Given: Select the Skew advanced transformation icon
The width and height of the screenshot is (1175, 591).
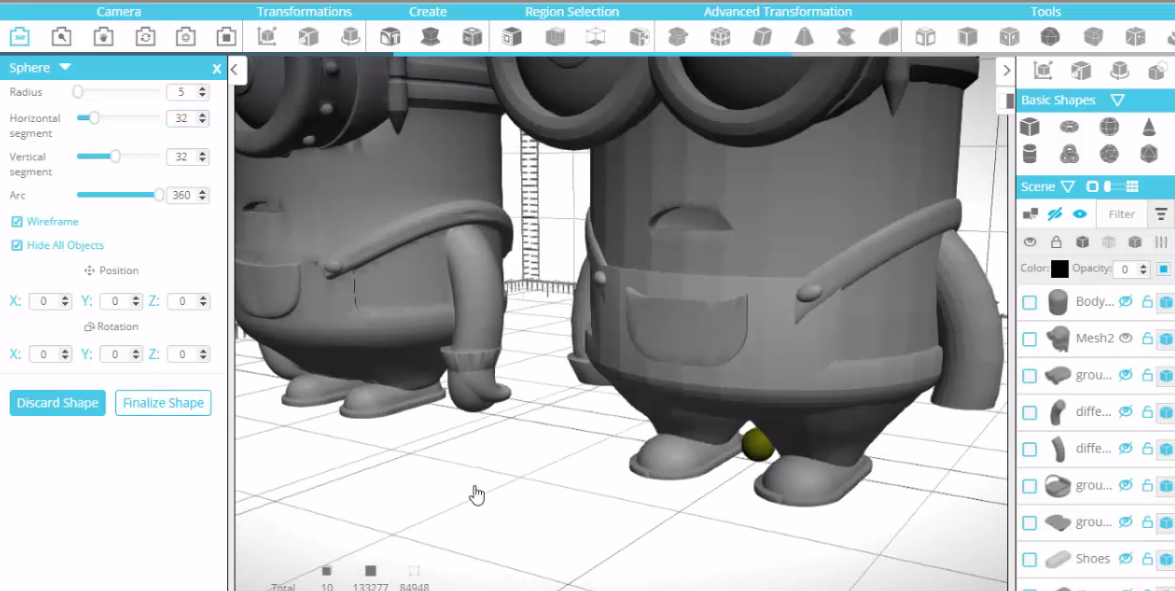Looking at the screenshot, I should pos(762,36).
